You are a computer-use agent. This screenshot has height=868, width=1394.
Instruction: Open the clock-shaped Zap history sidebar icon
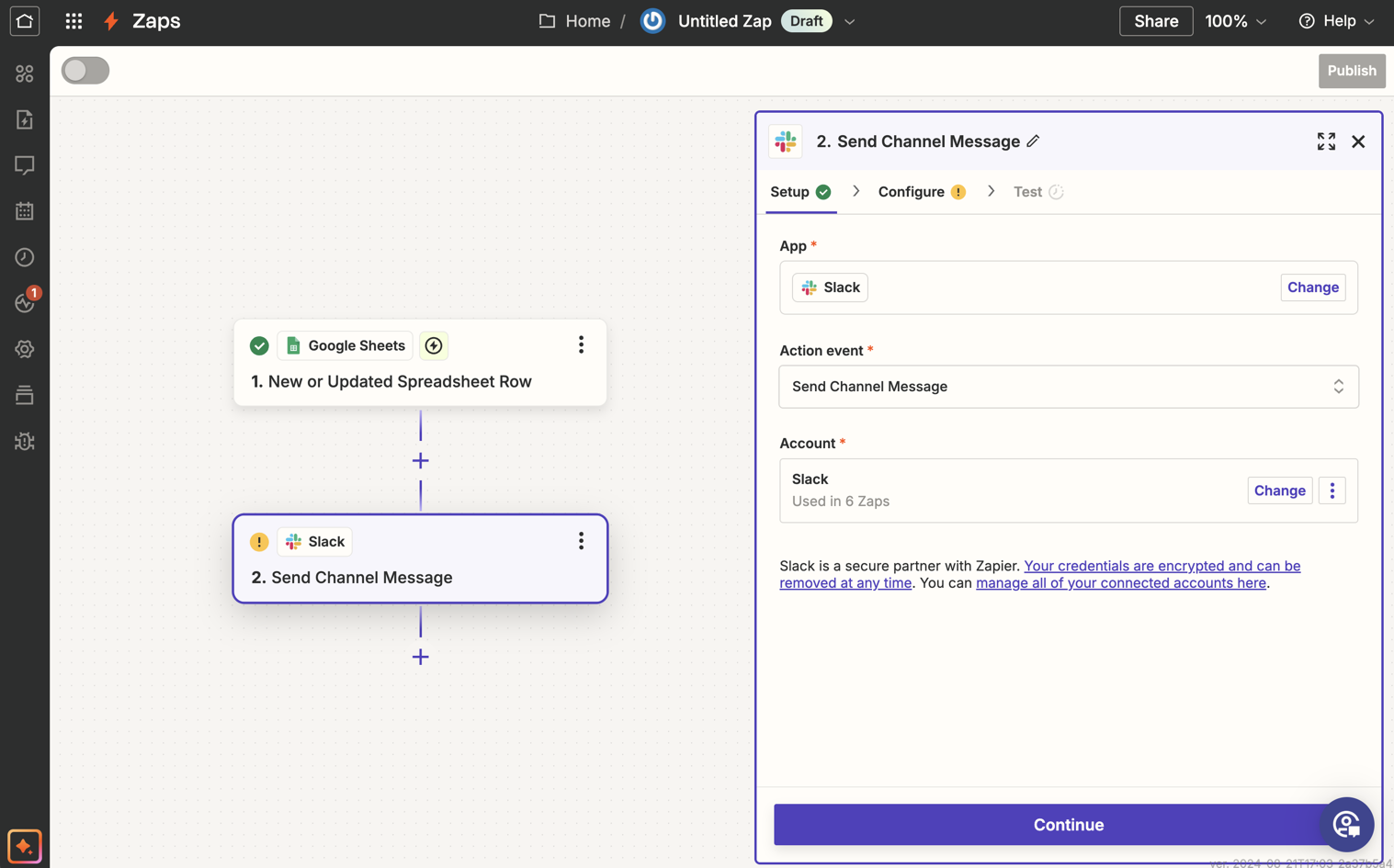click(24, 257)
